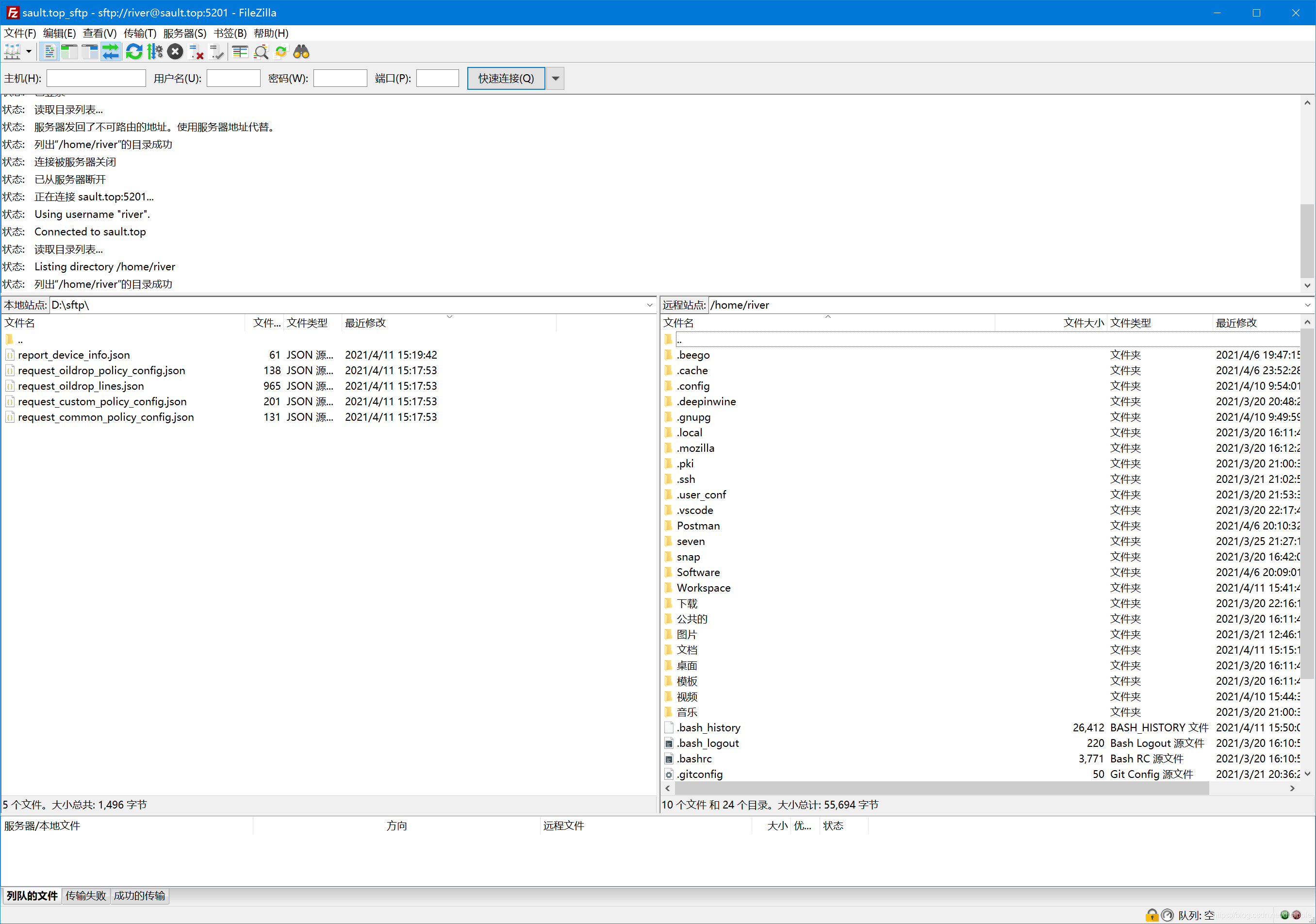Toggle processing of the transfer queue
The image size is (1316, 924).
pos(155,52)
